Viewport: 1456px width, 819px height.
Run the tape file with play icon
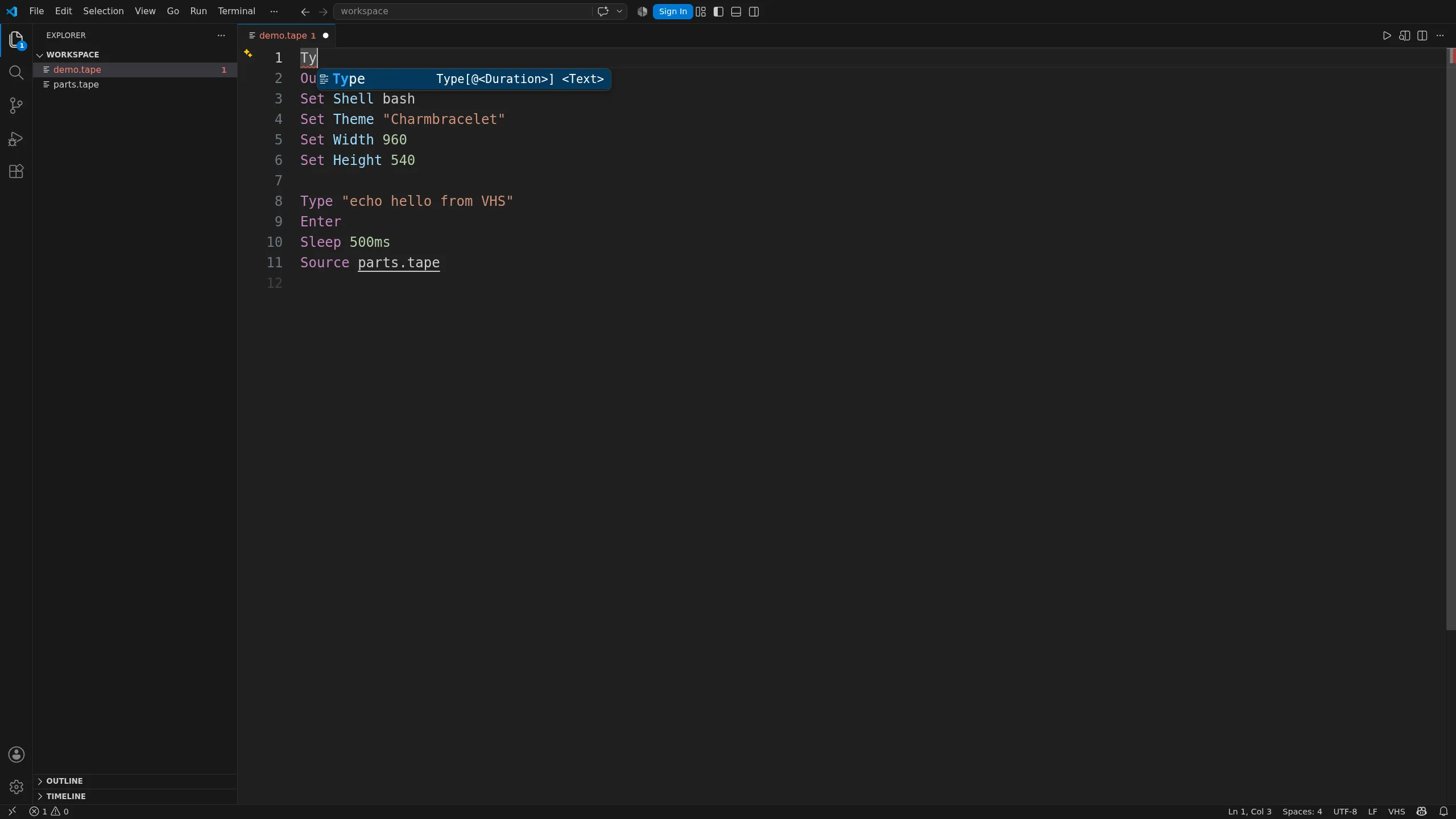click(x=1387, y=35)
